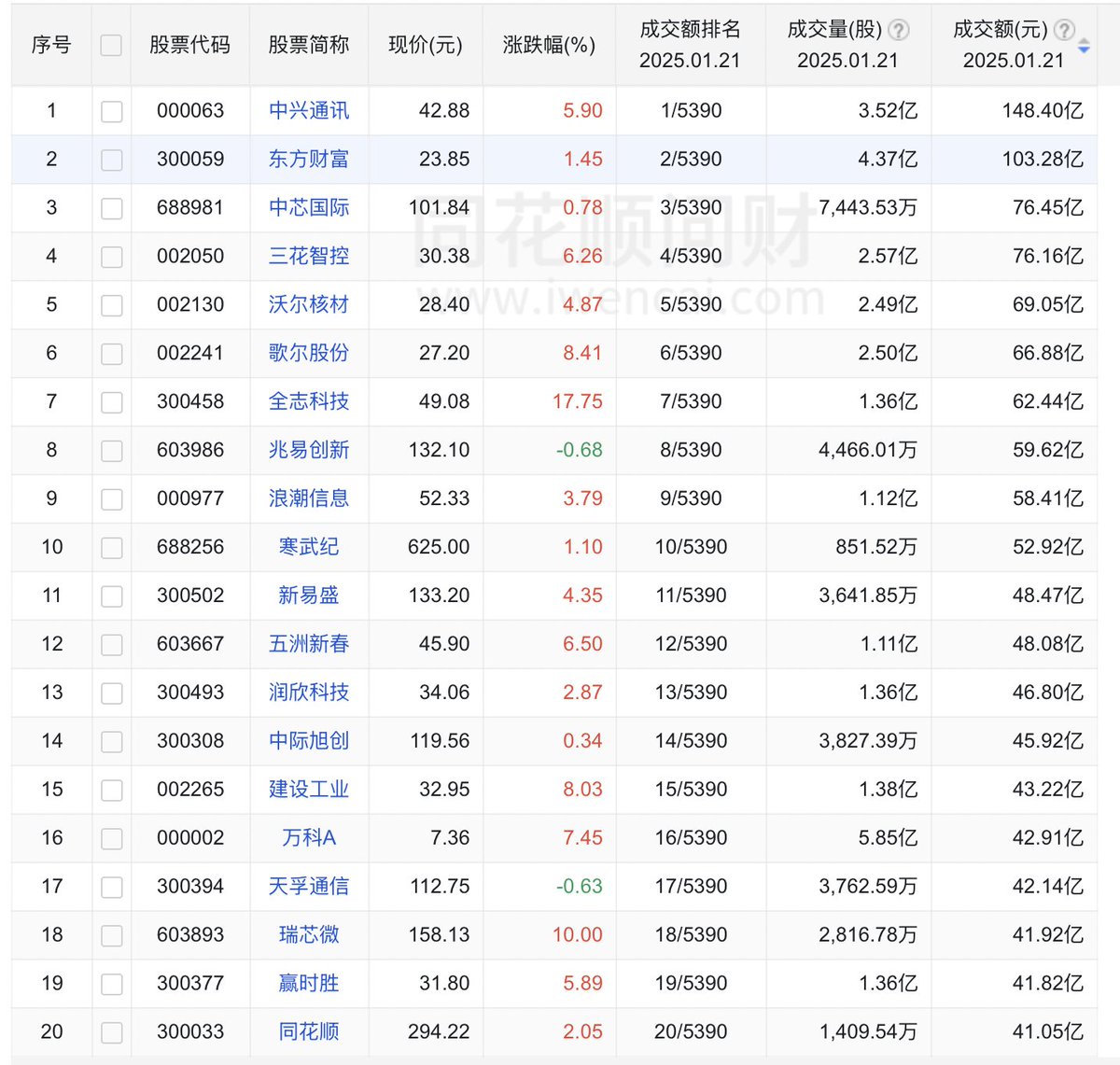1120x1065 pixels.
Task: Click the 成交额排名 column header
Action: [x=689, y=44]
